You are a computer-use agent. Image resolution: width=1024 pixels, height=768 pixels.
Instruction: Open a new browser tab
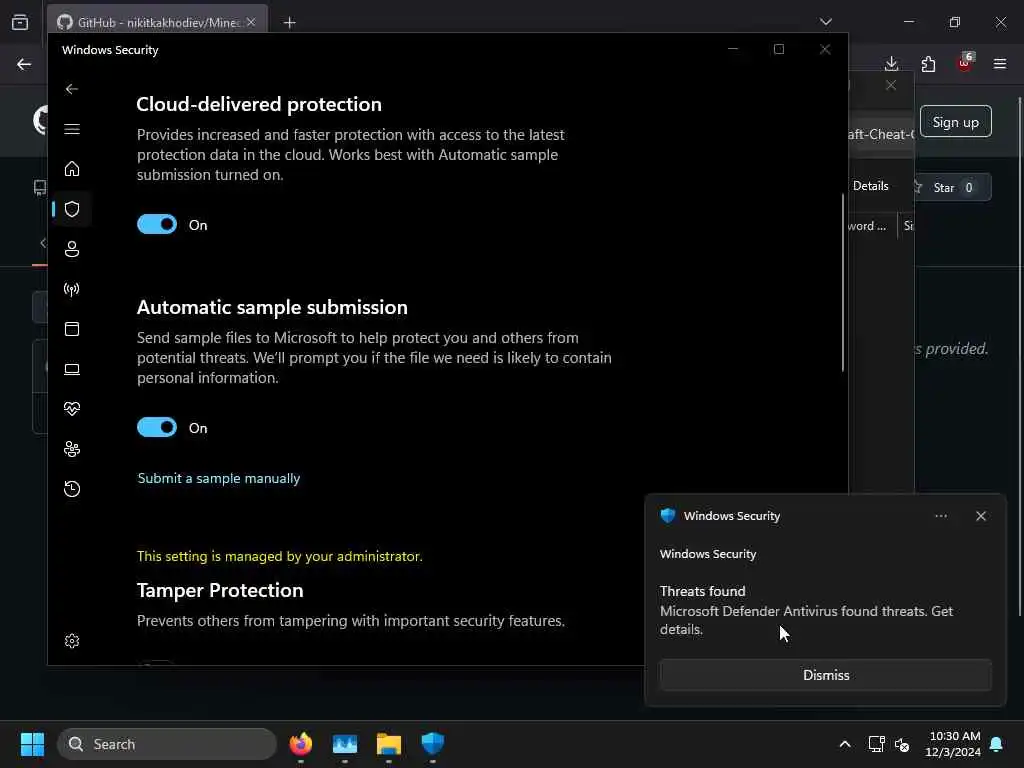click(x=290, y=23)
